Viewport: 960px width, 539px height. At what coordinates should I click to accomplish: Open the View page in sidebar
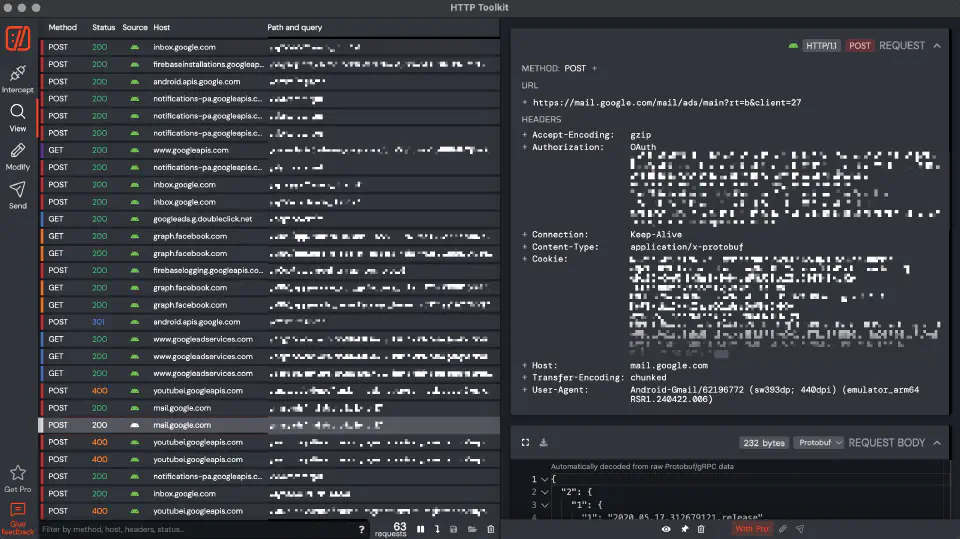(18, 118)
